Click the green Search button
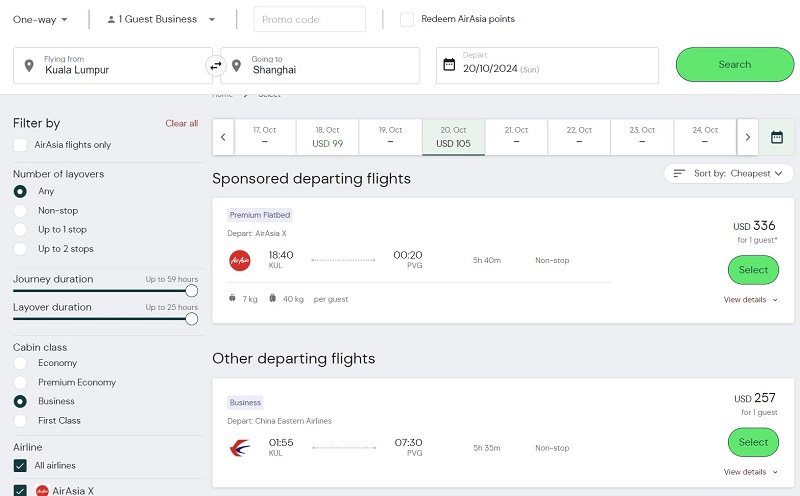Screen dimensions: 800x496 (x=735, y=64)
